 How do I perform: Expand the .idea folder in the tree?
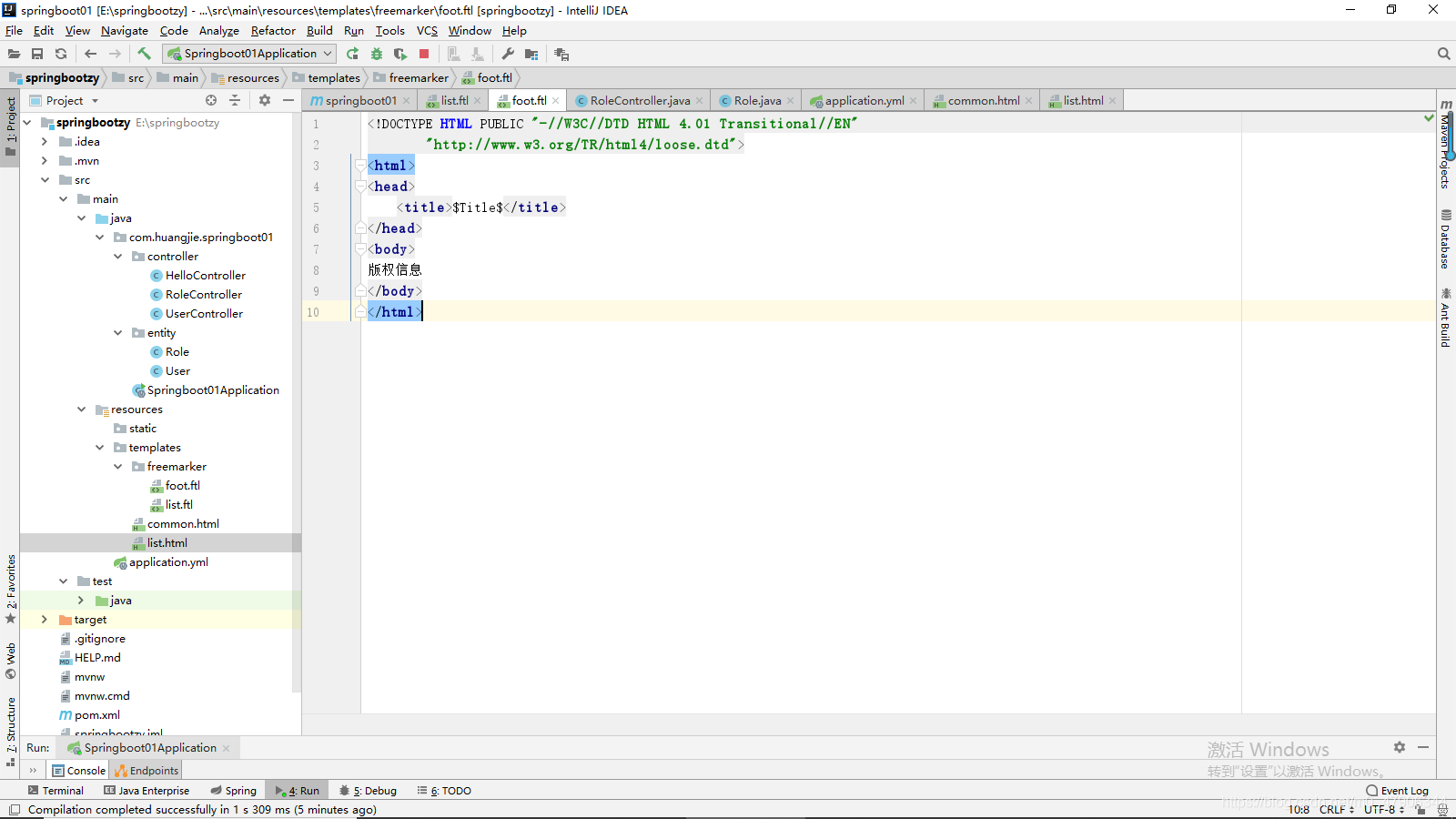coord(45,141)
